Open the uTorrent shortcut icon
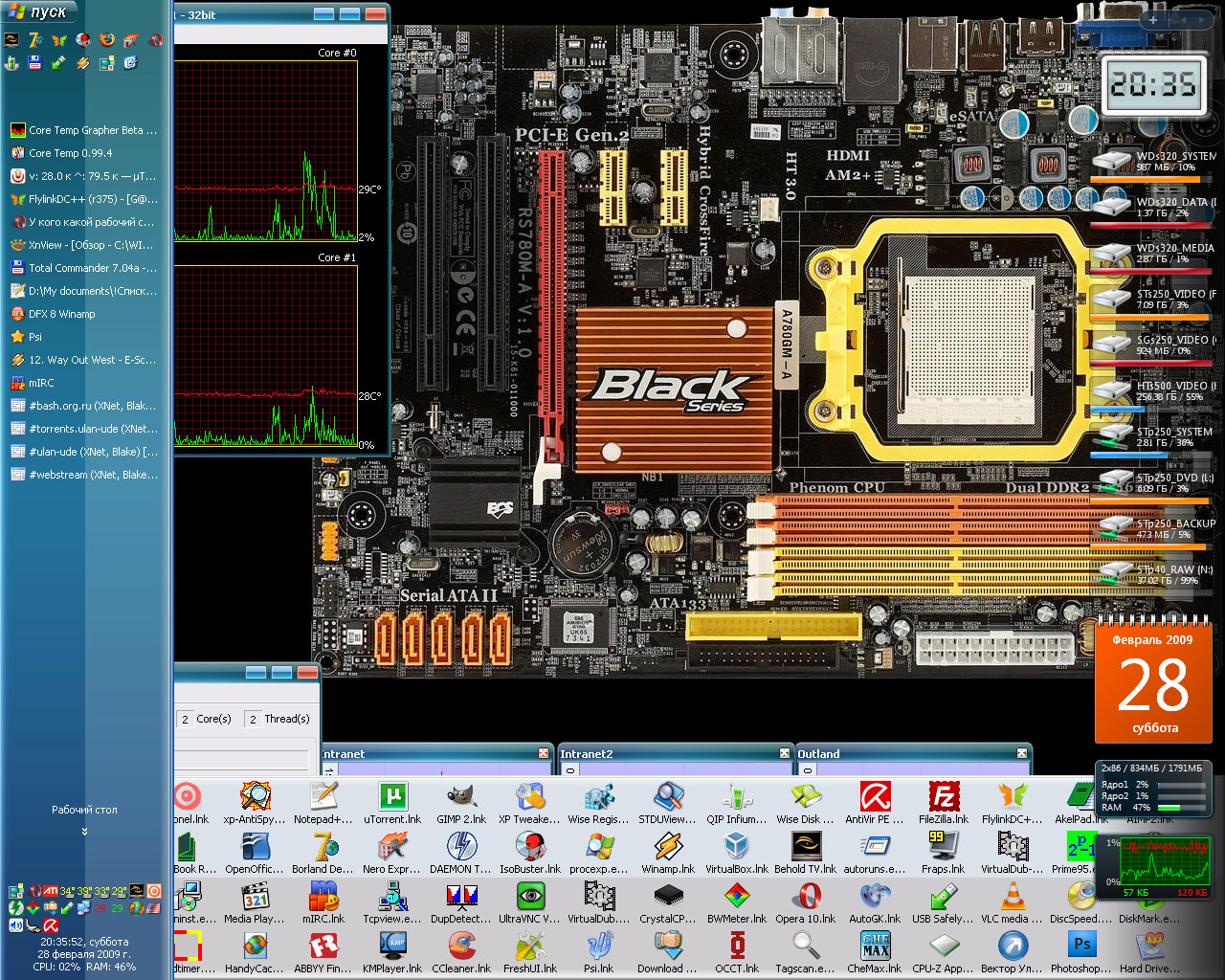This screenshot has height=980, width=1225. click(x=392, y=796)
